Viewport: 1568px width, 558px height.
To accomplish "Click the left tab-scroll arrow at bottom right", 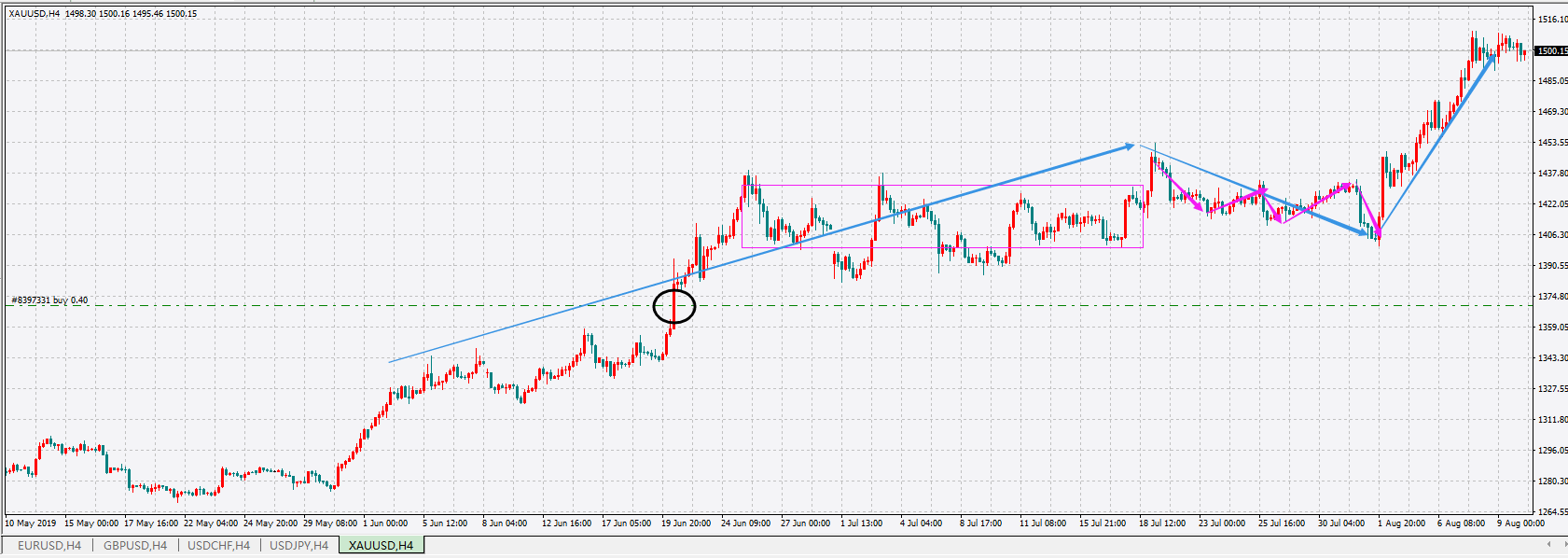I will click(x=1549, y=544).
